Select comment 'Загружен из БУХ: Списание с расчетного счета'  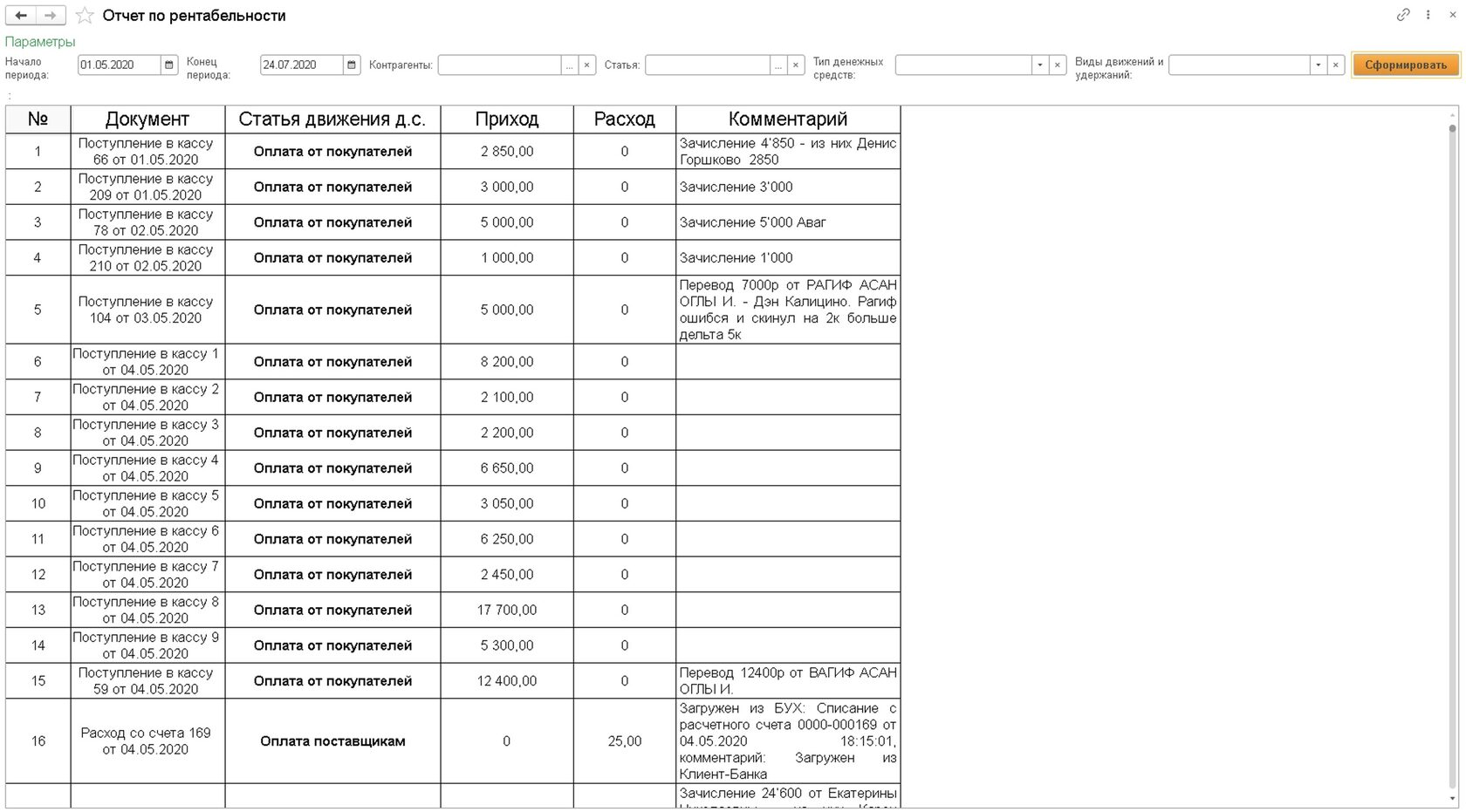[x=788, y=741]
